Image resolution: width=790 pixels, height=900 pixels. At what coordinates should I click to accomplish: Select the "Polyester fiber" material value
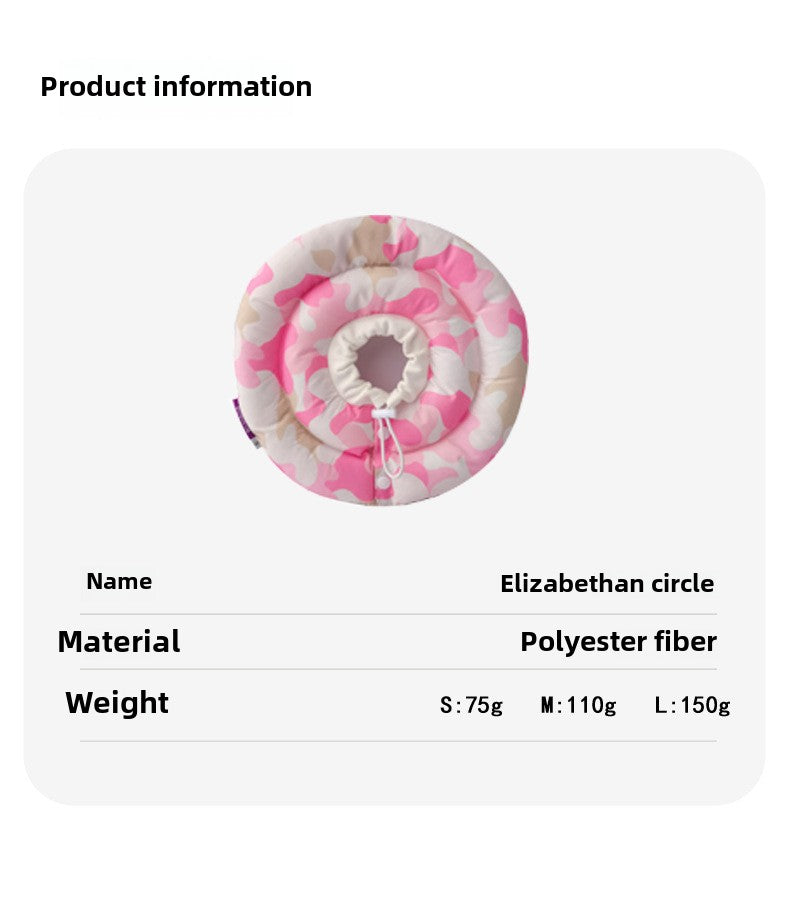click(618, 642)
